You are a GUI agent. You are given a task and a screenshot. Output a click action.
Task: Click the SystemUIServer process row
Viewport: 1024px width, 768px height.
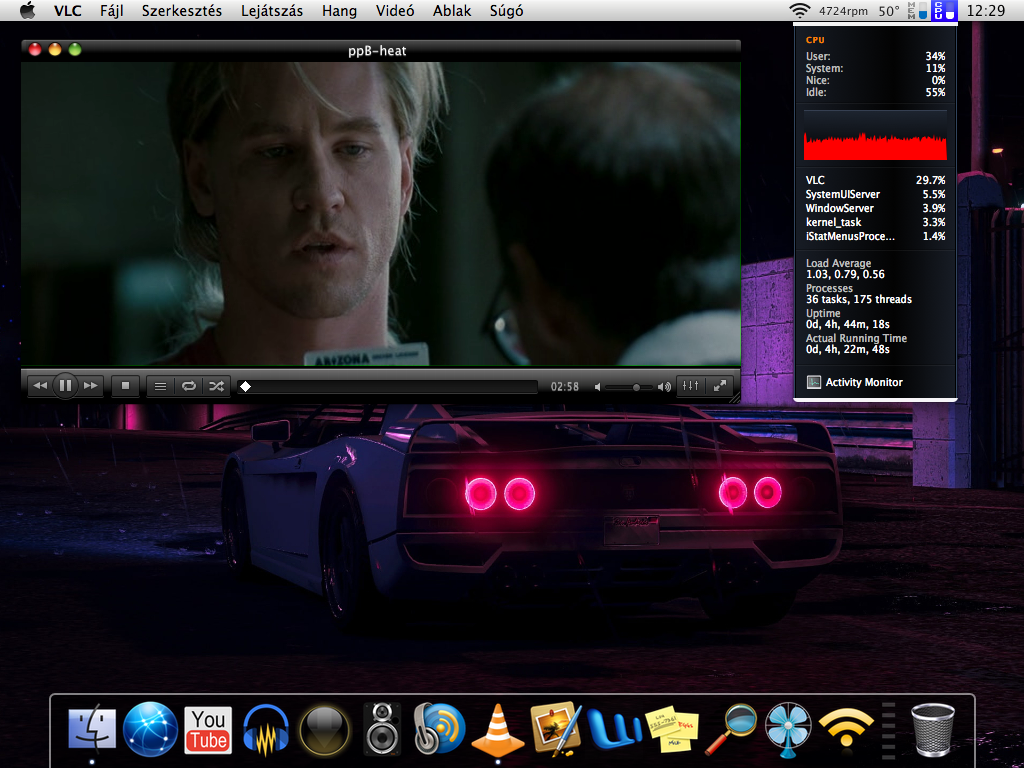click(875, 194)
